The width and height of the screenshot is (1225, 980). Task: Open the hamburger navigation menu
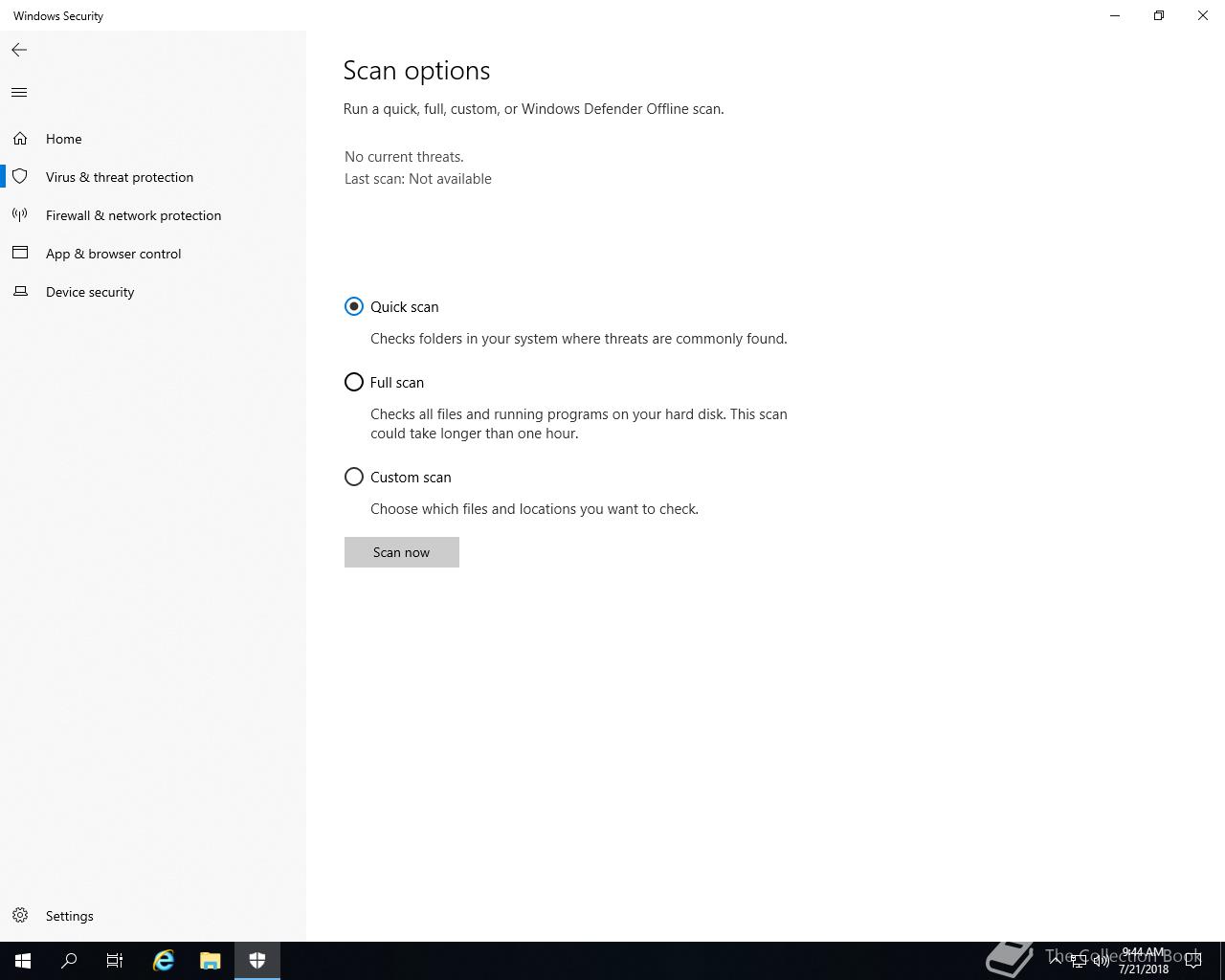(19, 92)
